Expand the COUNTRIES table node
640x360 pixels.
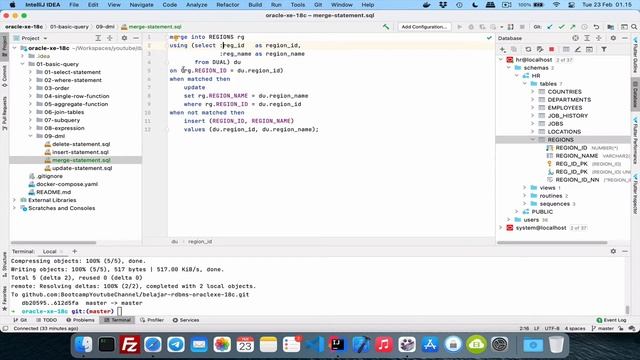pyautogui.click(x=533, y=92)
